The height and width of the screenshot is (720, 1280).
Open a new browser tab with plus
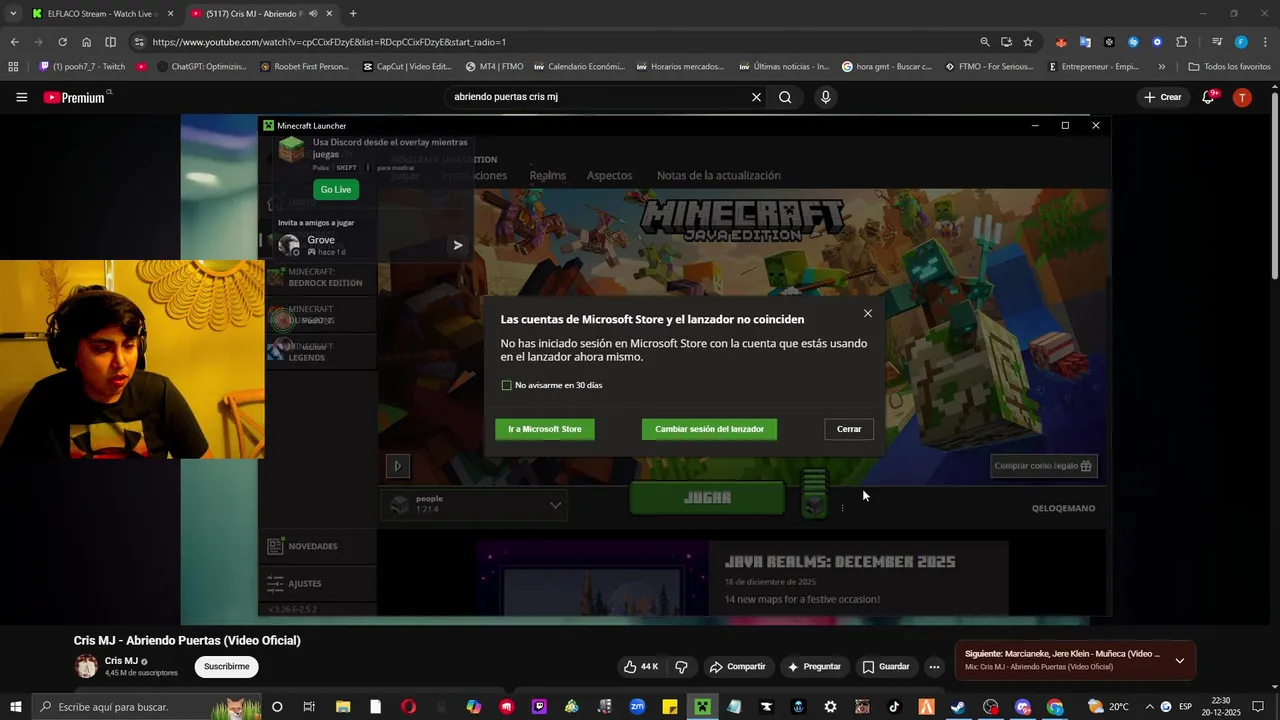coord(352,13)
